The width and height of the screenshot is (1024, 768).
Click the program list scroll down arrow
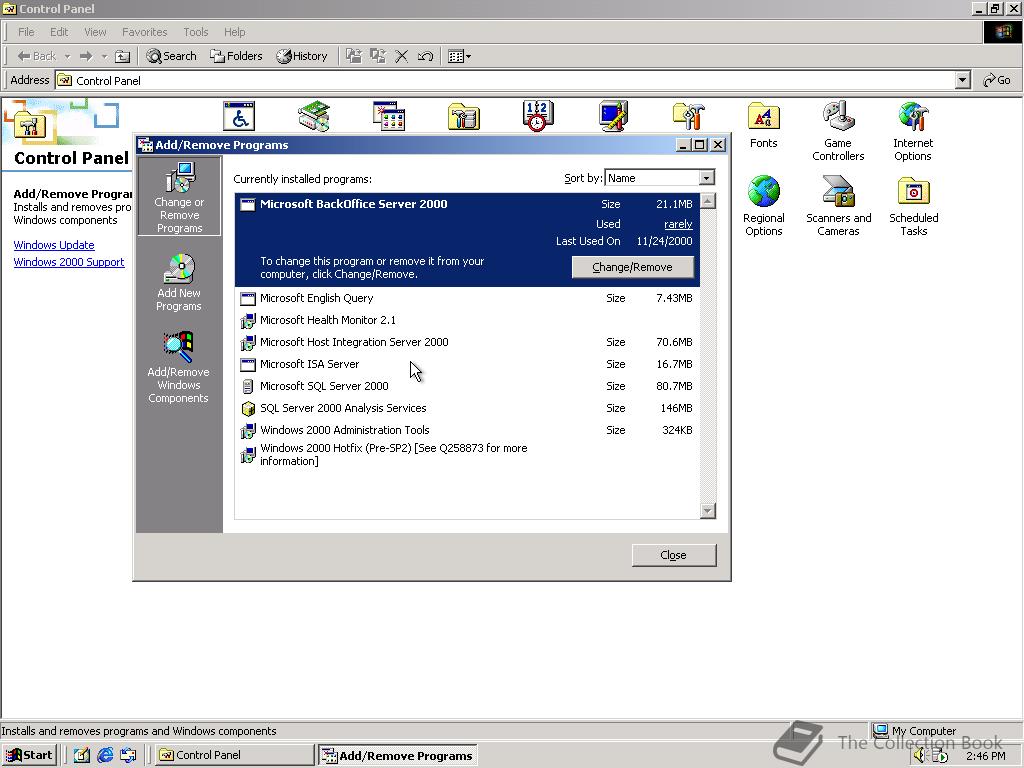(707, 511)
